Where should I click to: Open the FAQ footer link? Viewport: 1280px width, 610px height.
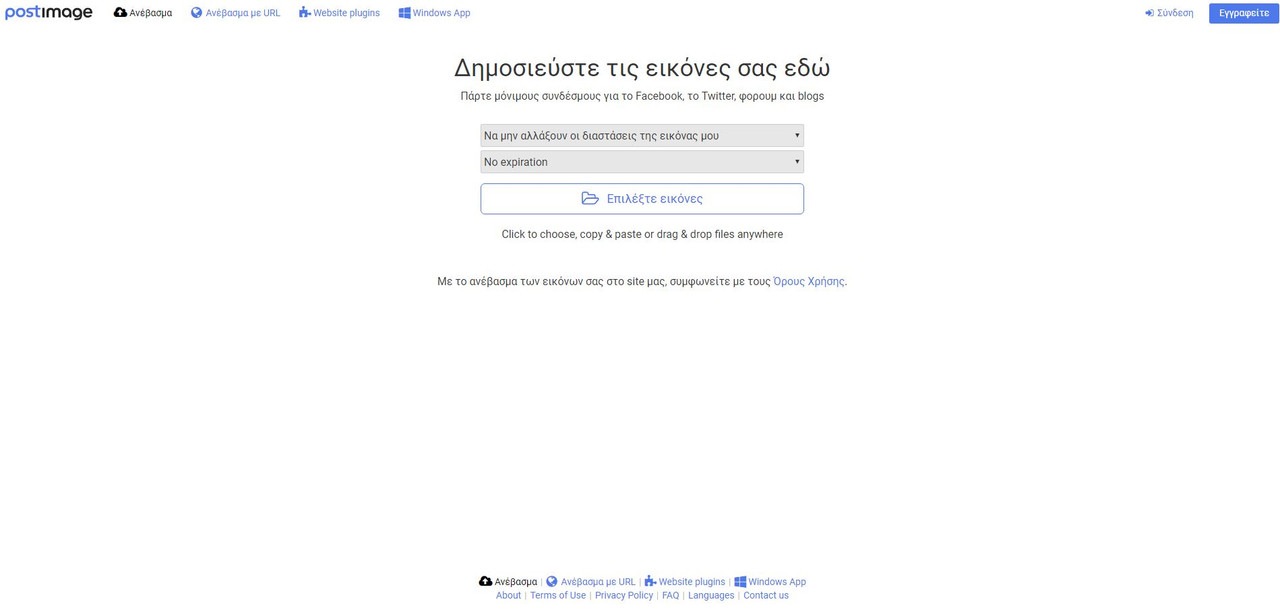point(670,596)
